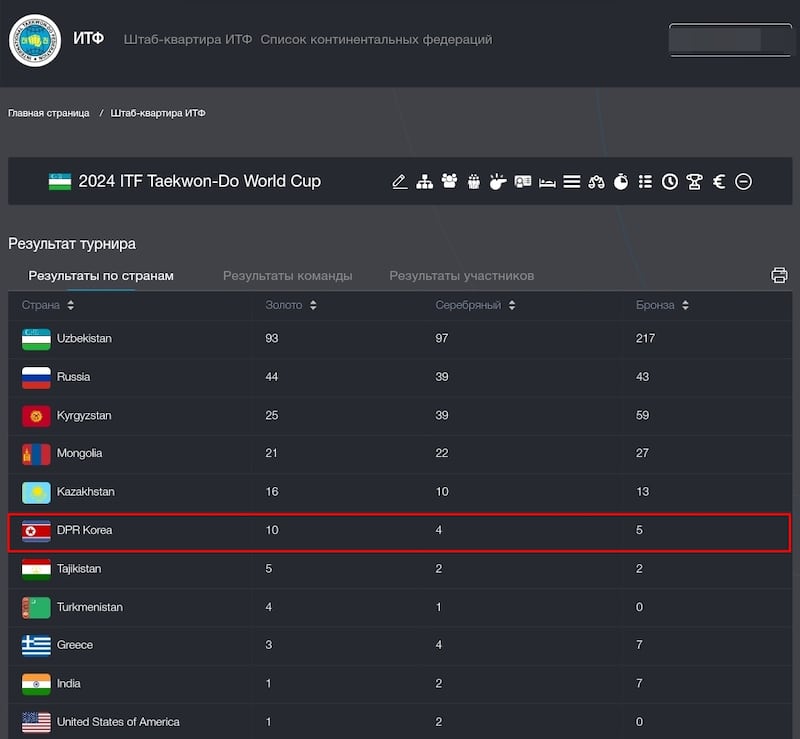
Task: Sort table by Страна column
Action: tap(48, 305)
